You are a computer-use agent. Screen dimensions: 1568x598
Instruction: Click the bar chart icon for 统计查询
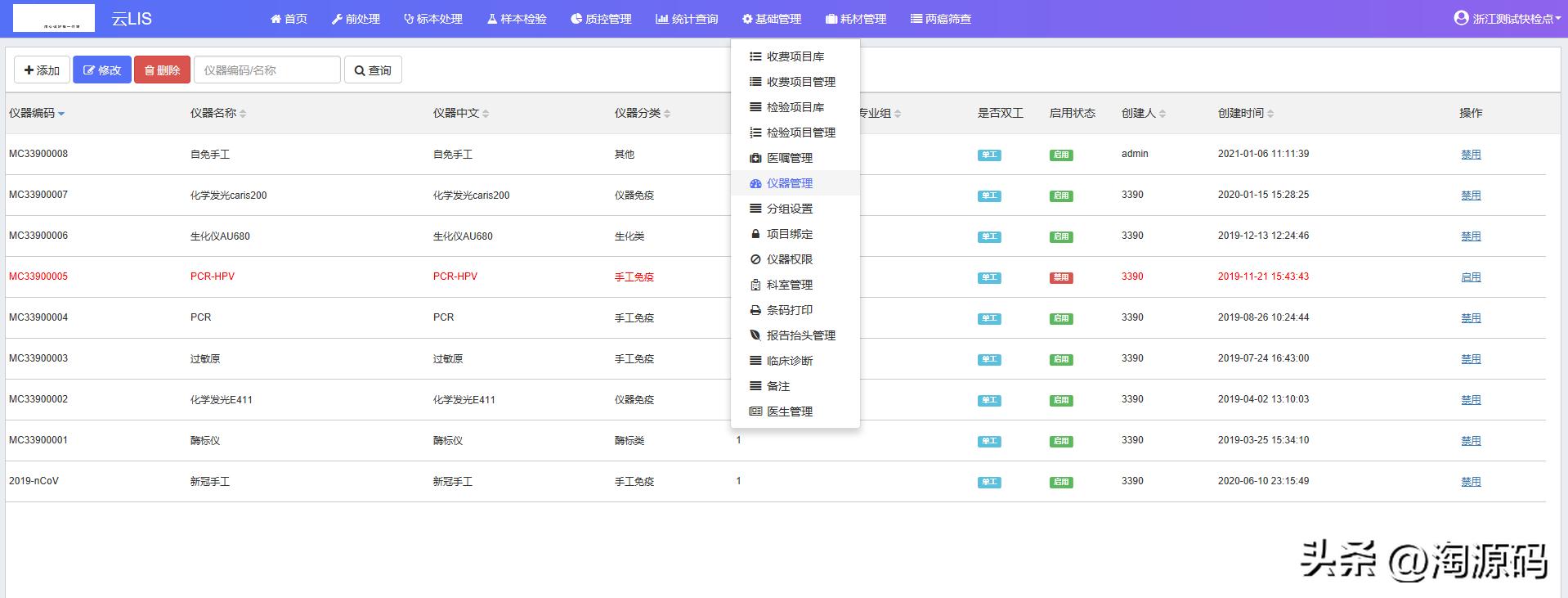[661, 19]
